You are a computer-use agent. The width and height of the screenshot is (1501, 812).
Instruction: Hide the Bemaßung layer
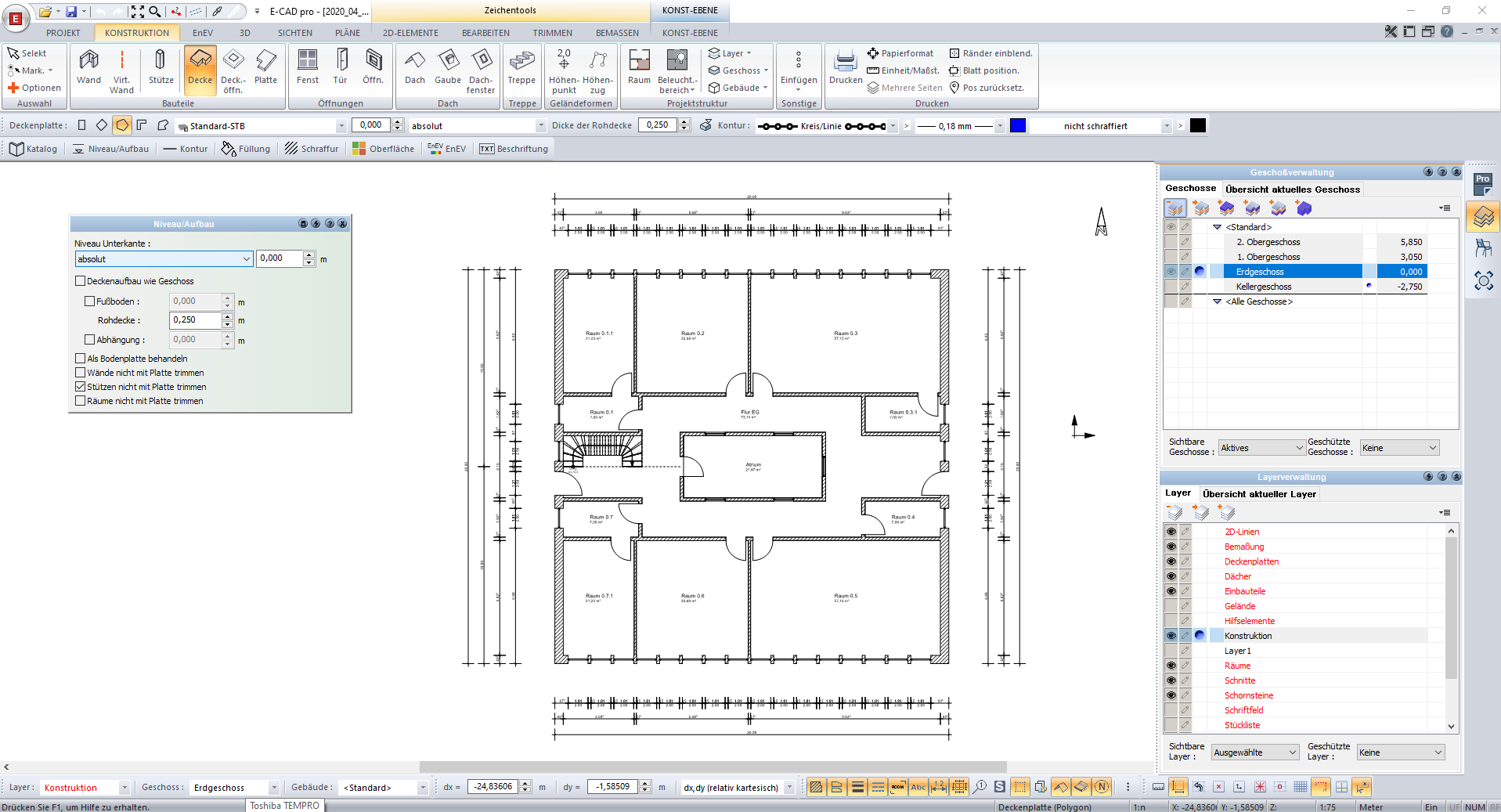[1171, 547]
